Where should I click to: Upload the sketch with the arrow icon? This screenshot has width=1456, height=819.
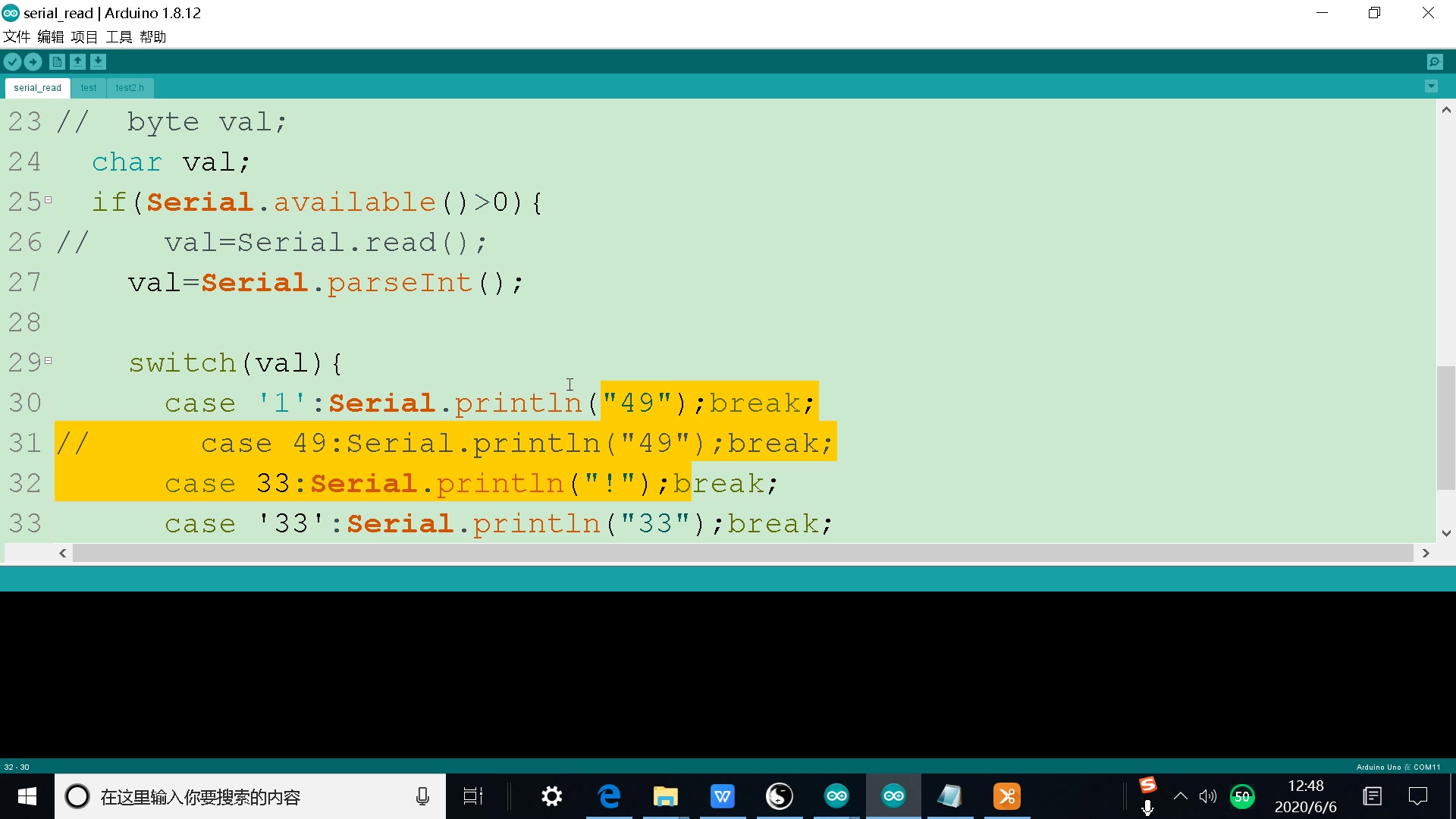[33, 61]
